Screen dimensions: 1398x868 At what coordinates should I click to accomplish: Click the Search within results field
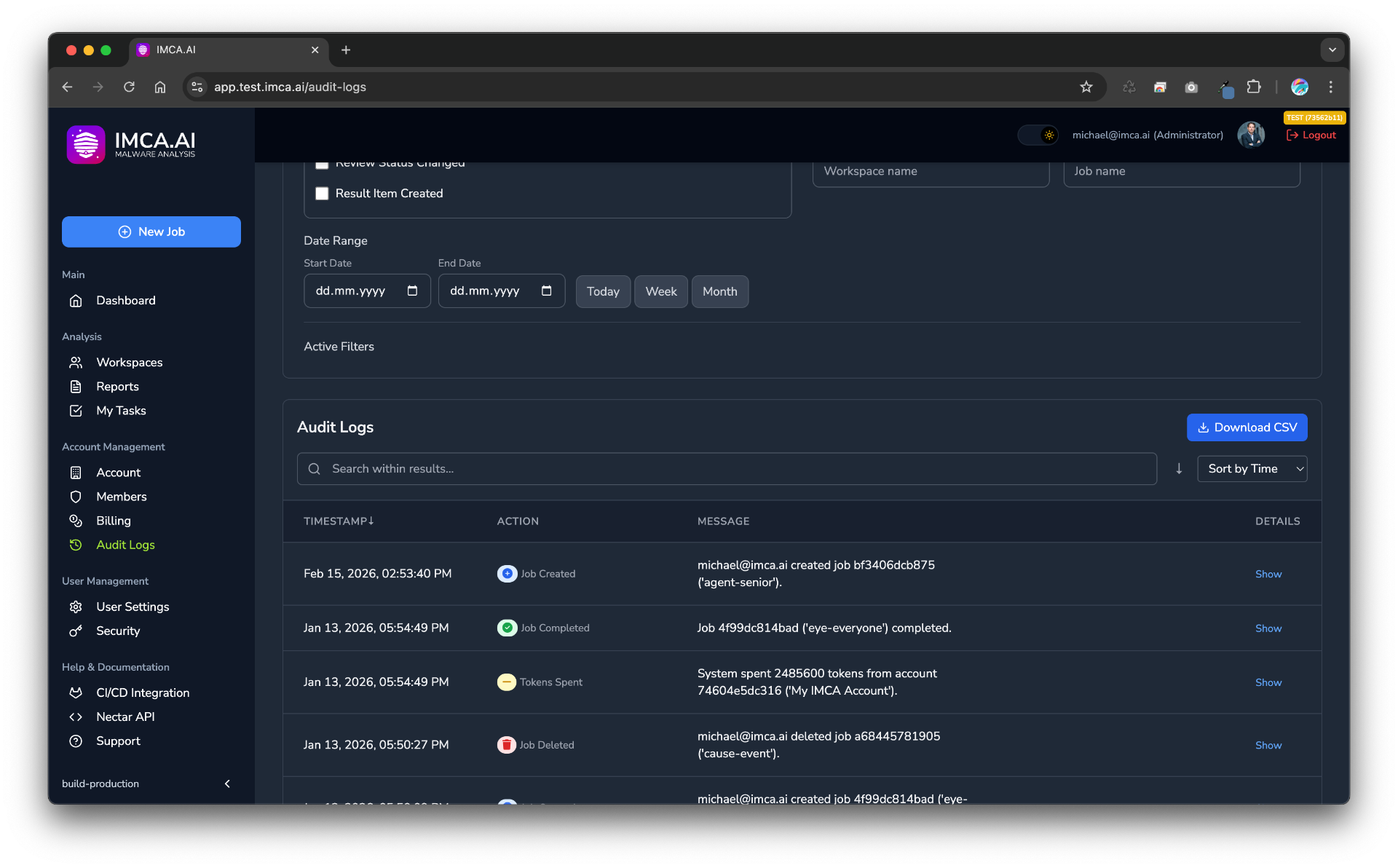[x=726, y=469]
